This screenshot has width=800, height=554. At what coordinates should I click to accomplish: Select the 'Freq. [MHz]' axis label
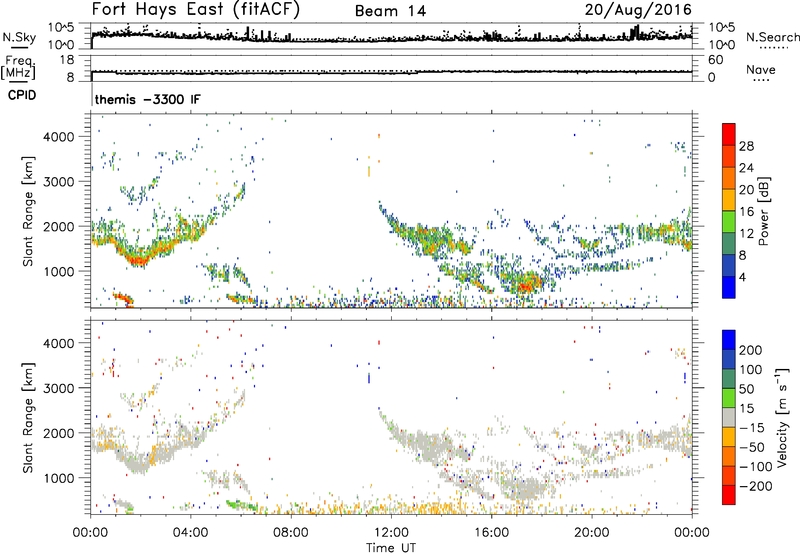(18, 67)
